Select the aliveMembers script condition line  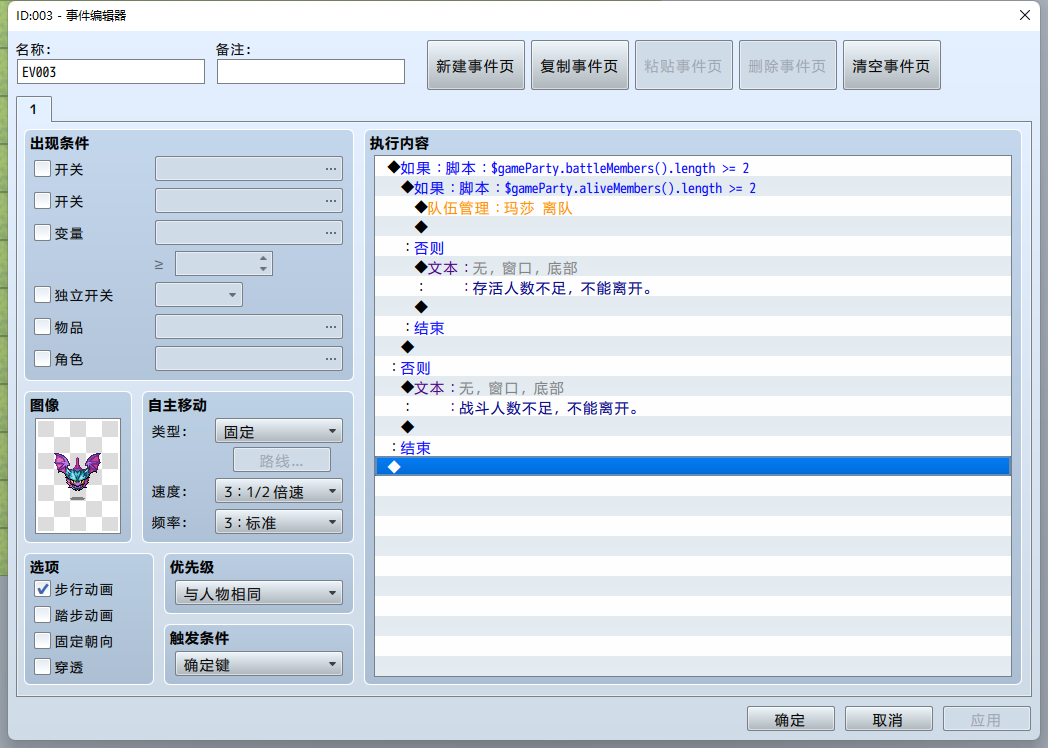pyautogui.click(x=692, y=187)
